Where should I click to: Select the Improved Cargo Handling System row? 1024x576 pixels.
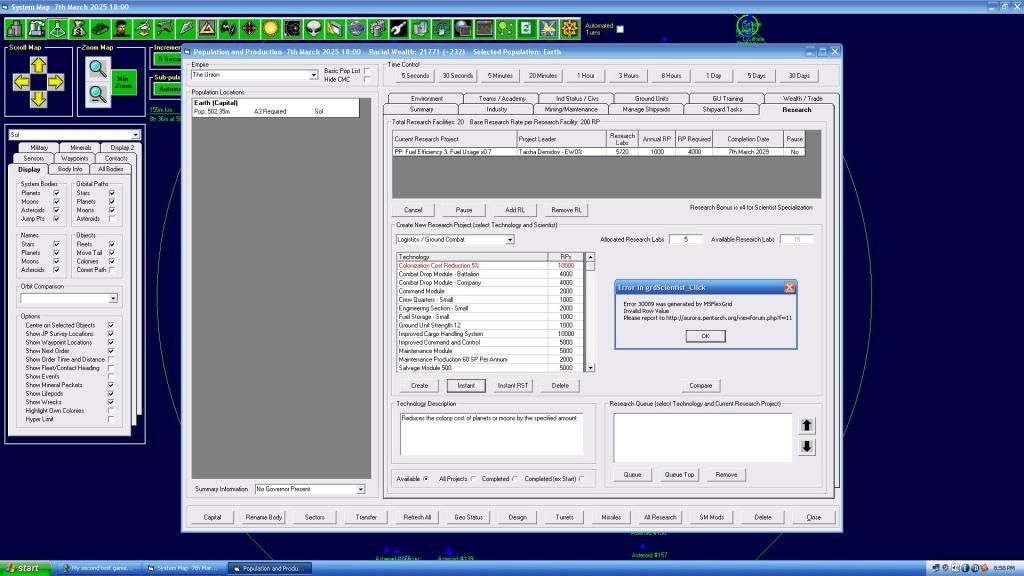click(x=489, y=334)
